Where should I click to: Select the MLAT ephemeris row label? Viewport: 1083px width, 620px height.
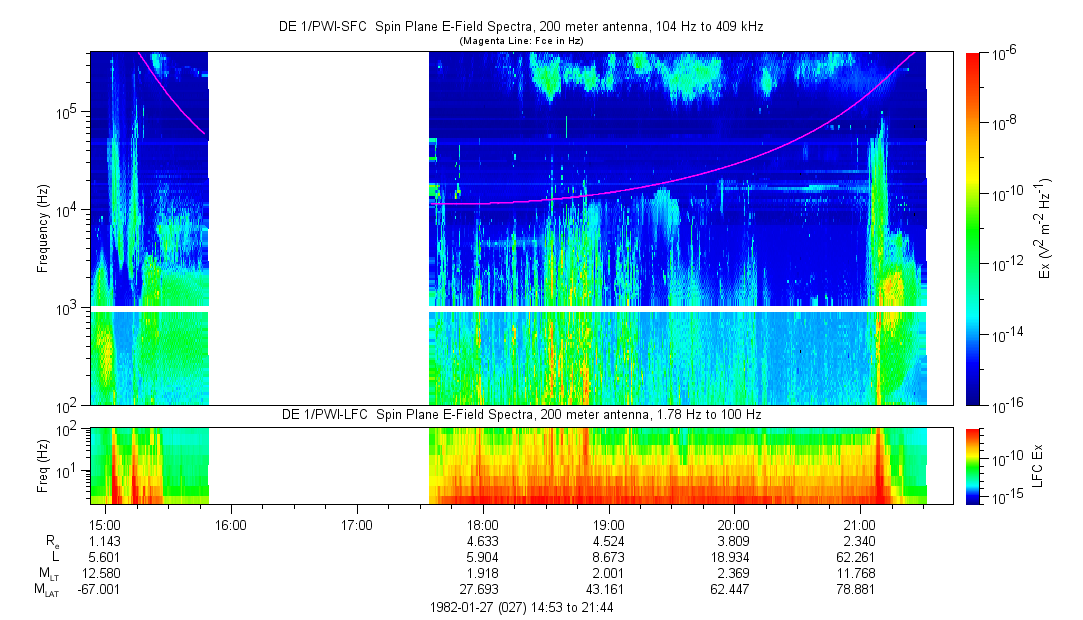pyautogui.click(x=48, y=590)
